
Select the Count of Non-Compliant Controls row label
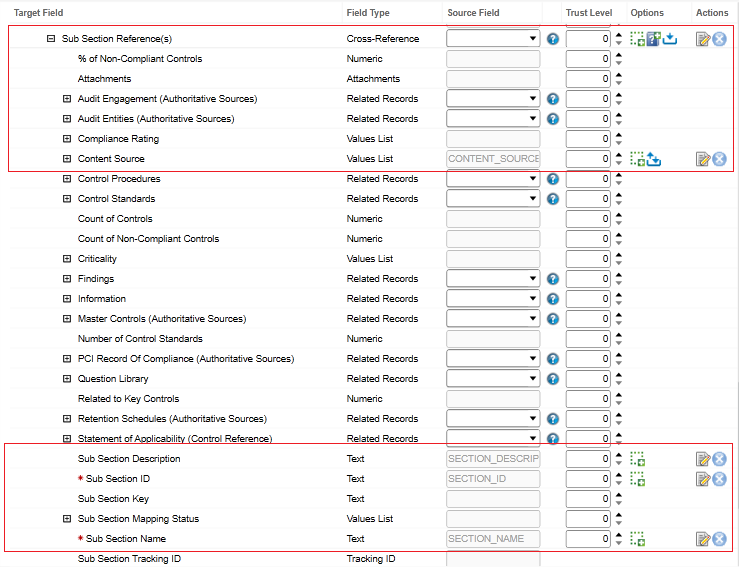(148, 239)
